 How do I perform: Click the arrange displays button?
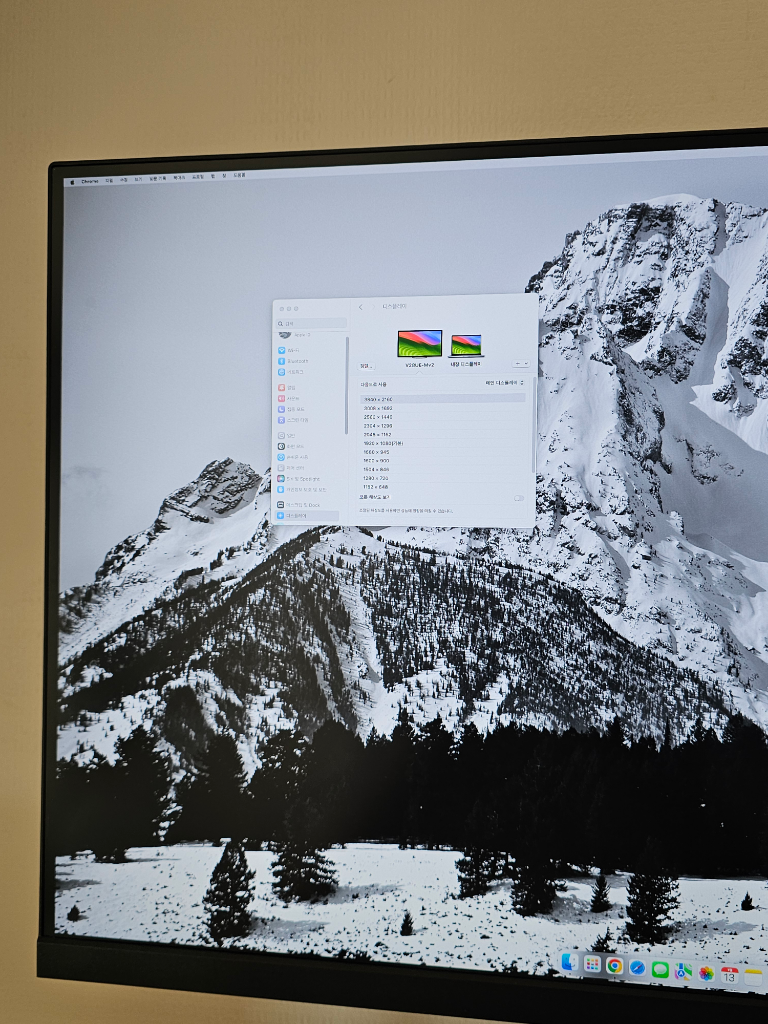(366, 365)
